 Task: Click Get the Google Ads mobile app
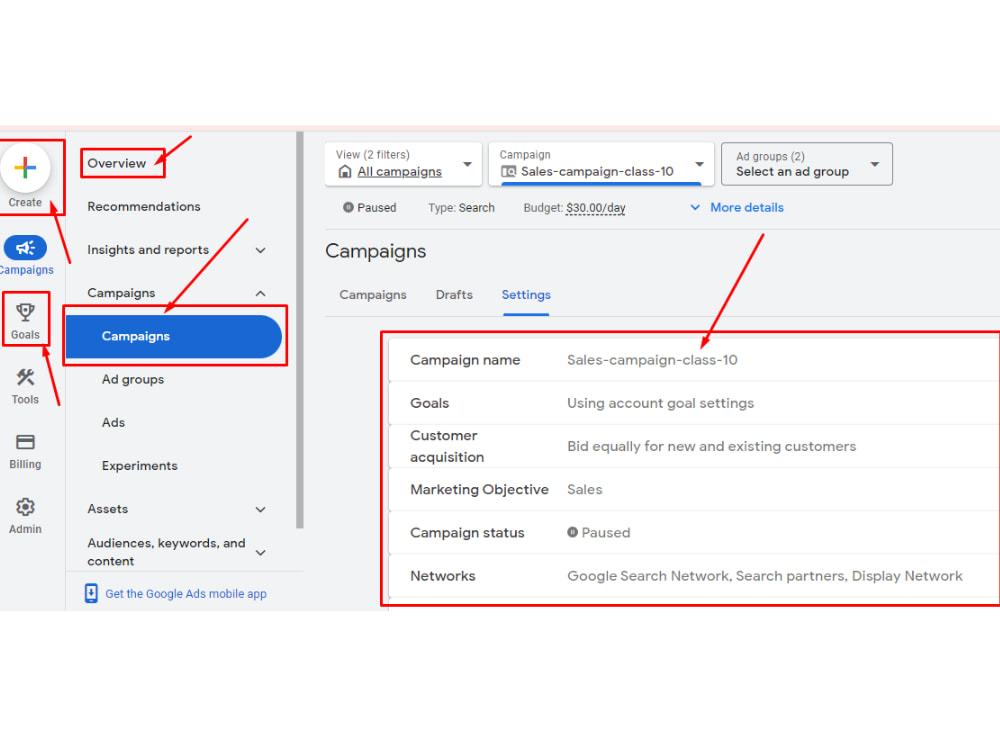pyautogui.click(x=186, y=594)
